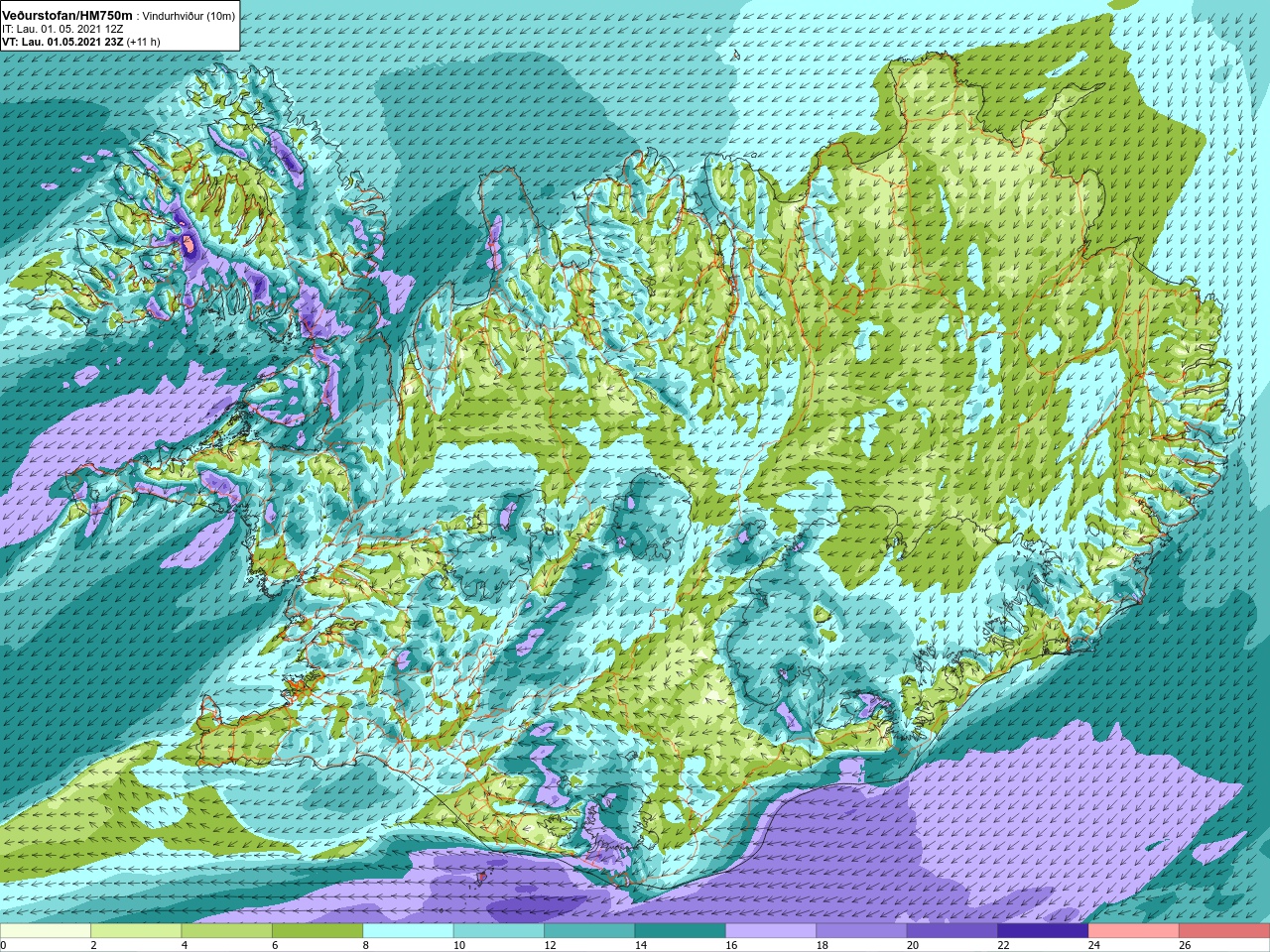Click the teal 12–14 legend swatch

589,931
